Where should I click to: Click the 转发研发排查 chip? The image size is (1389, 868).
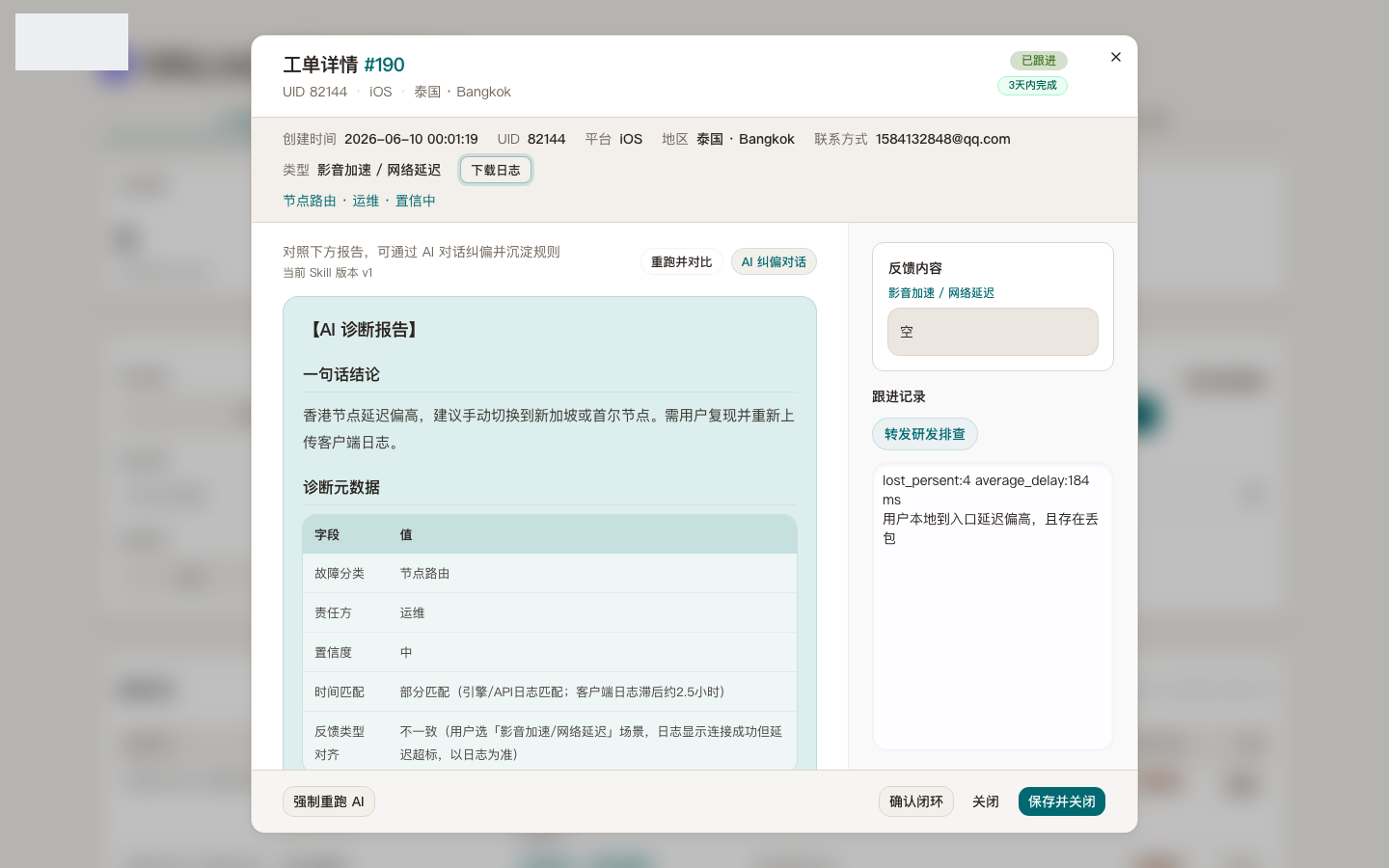(x=925, y=434)
